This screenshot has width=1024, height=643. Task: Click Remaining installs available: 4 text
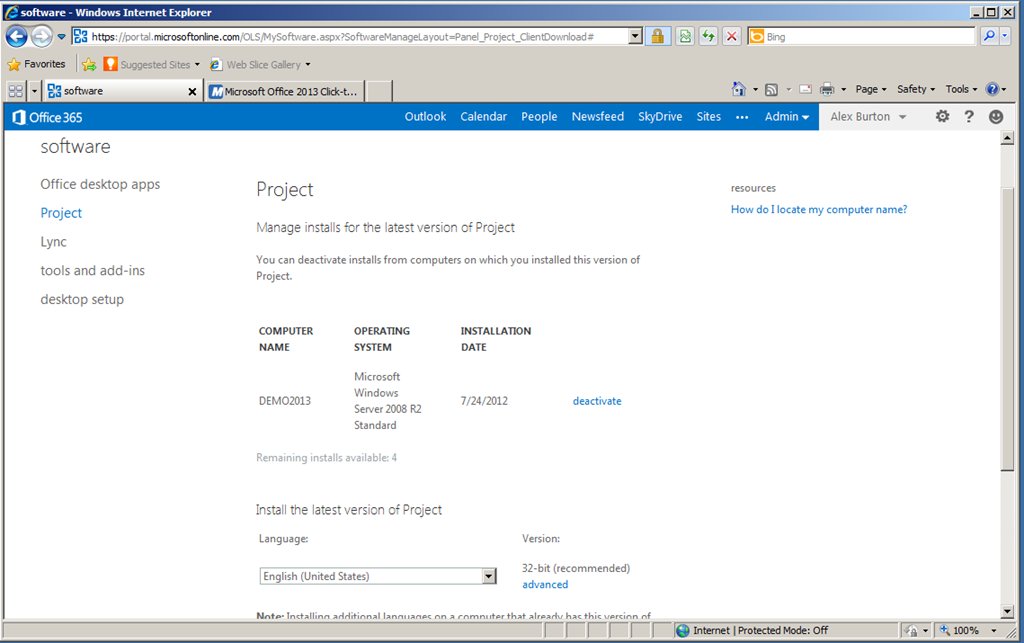coord(327,458)
